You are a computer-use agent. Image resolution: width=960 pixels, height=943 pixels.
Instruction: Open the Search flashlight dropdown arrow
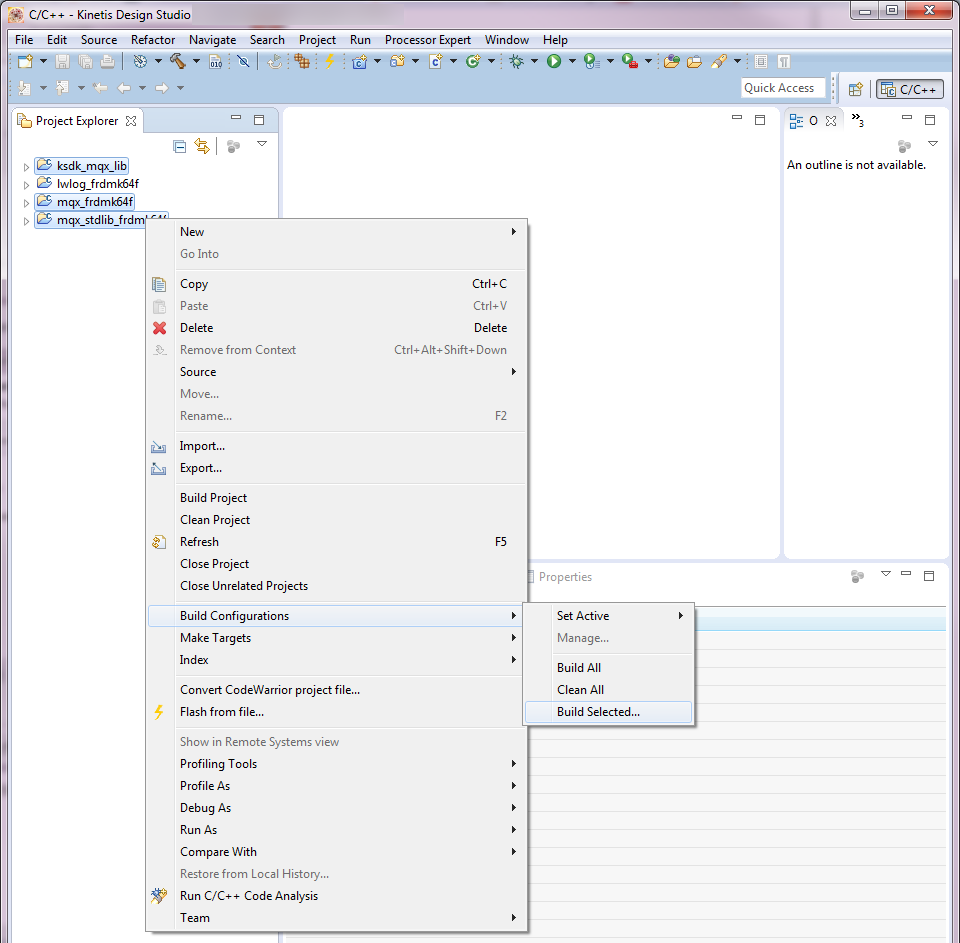tap(737, 61)
